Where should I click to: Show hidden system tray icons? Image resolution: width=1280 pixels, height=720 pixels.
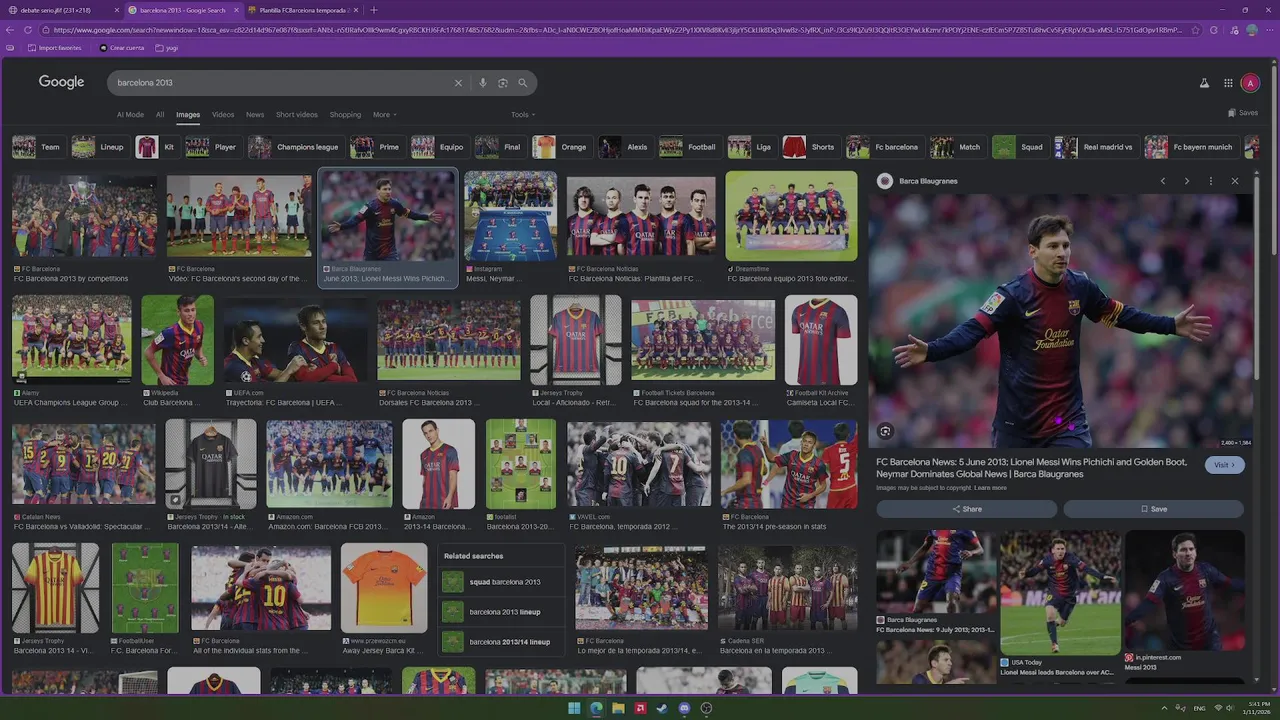[1166, 708]
